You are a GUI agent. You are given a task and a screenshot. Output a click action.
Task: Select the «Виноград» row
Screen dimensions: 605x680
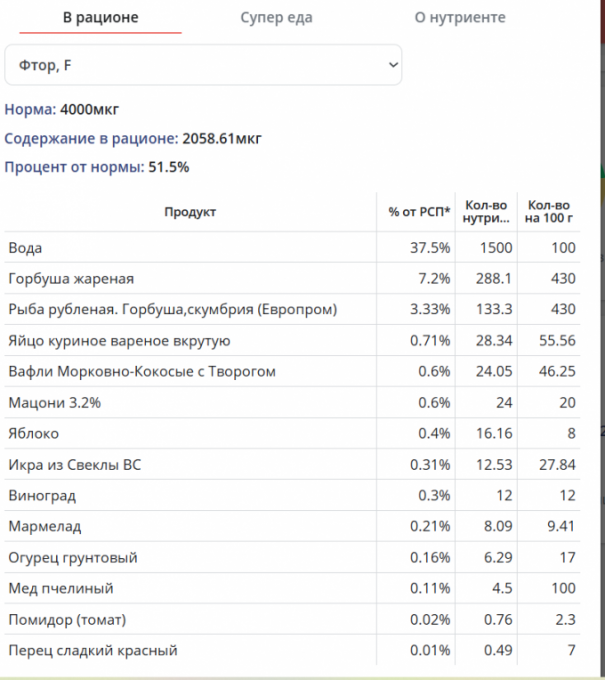click(41, 496)
